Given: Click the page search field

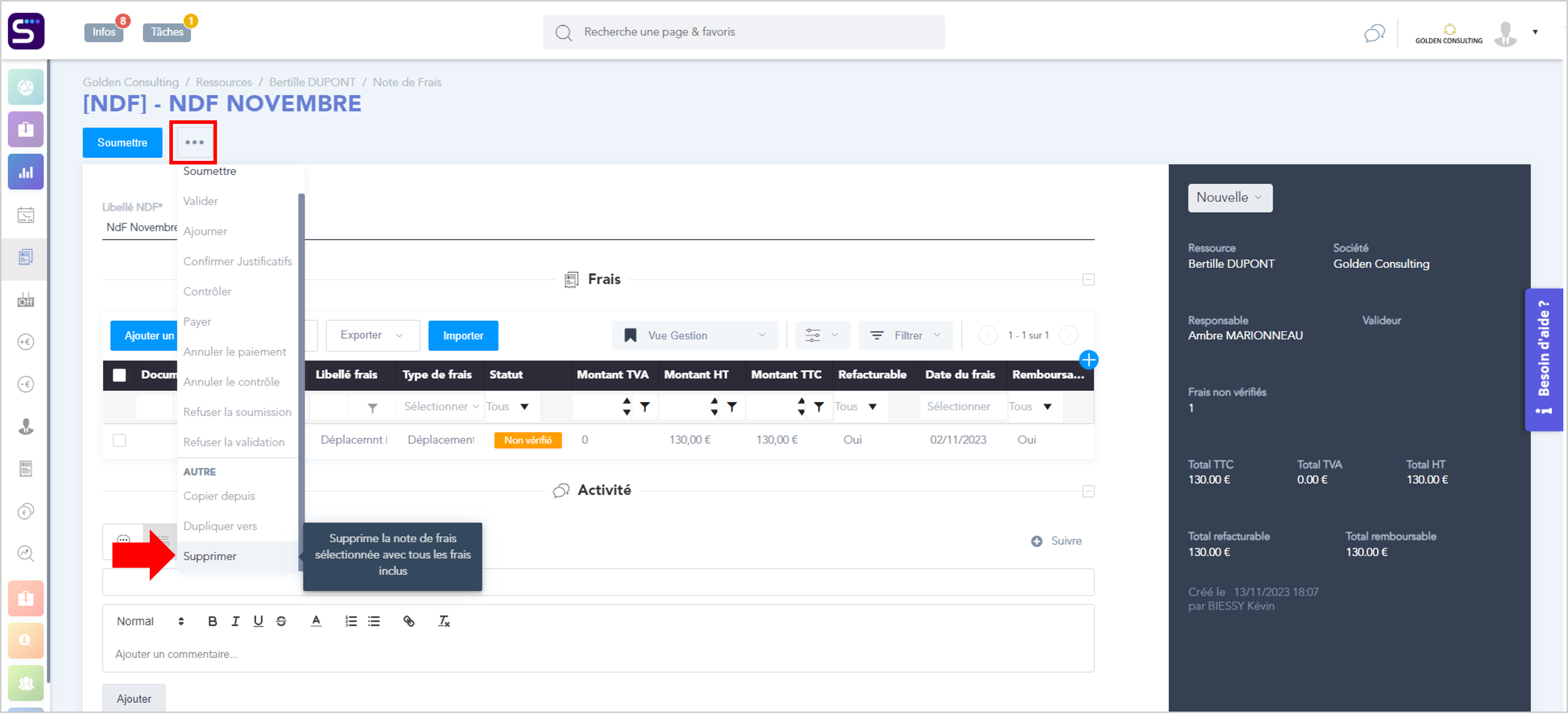Looking at the screenshot, I should pyautogui.click(x=744, y=32).
